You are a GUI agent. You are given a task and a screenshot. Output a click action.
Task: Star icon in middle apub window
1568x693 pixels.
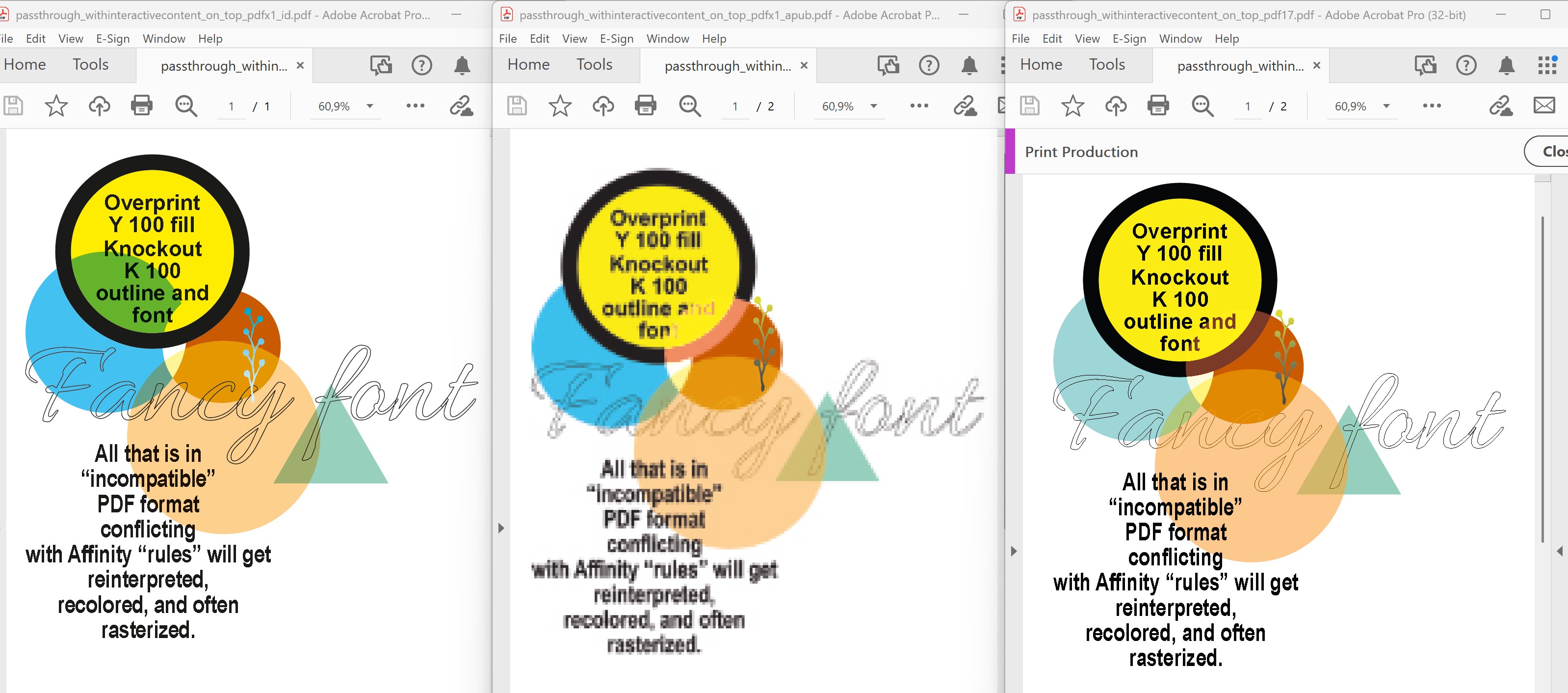click(560, 106)
